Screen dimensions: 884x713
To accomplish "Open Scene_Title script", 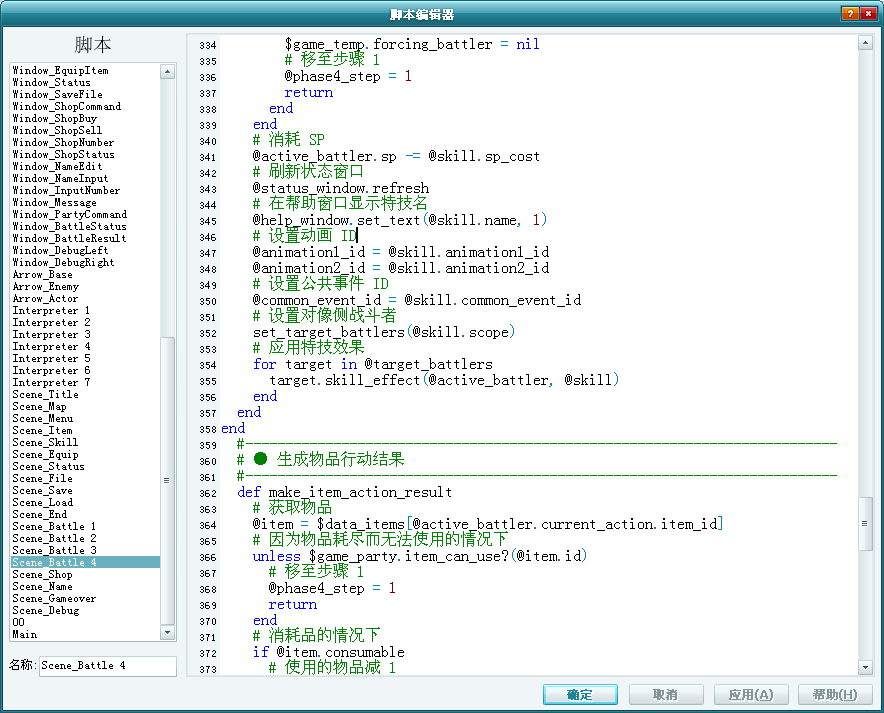I will coord(46,394).
